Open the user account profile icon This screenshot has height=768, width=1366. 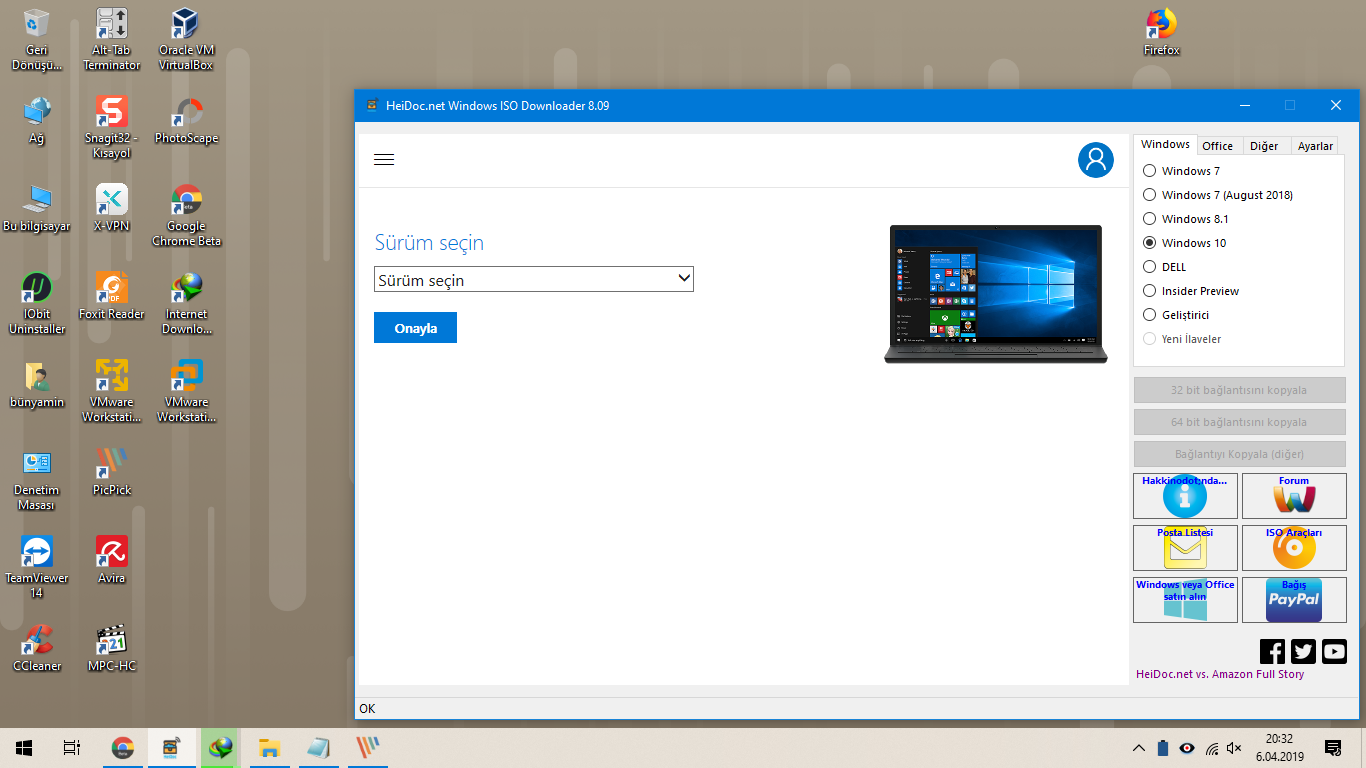[1096, 160]
